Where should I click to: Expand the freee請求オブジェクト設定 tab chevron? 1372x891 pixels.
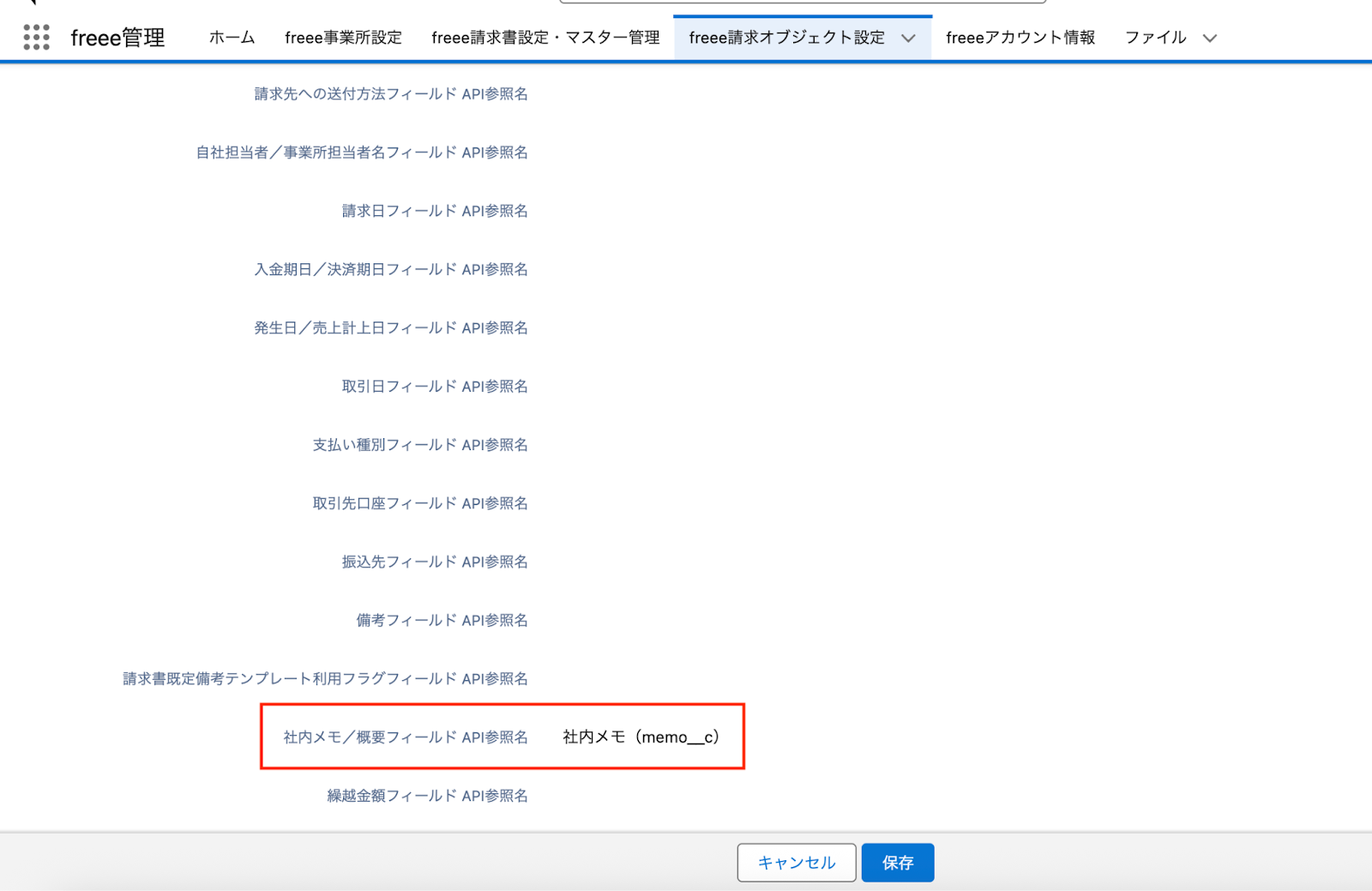(909, 38)
